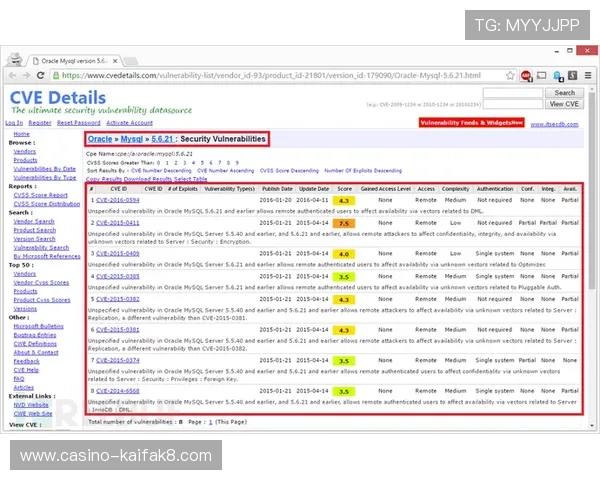Sort by CVSS Score Descending
Viewport: 600px width, 480px height.
click(289, 171)
